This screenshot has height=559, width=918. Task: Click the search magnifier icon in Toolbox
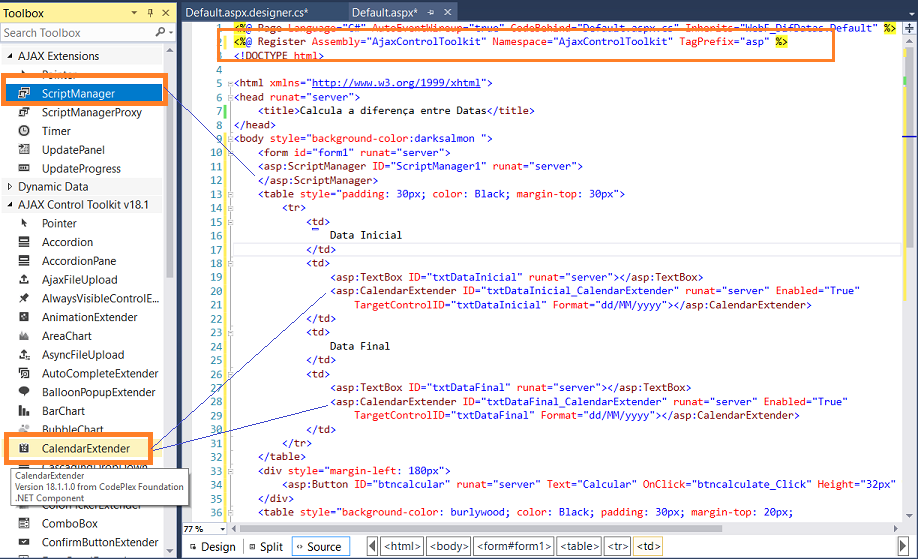pos(160,32)
